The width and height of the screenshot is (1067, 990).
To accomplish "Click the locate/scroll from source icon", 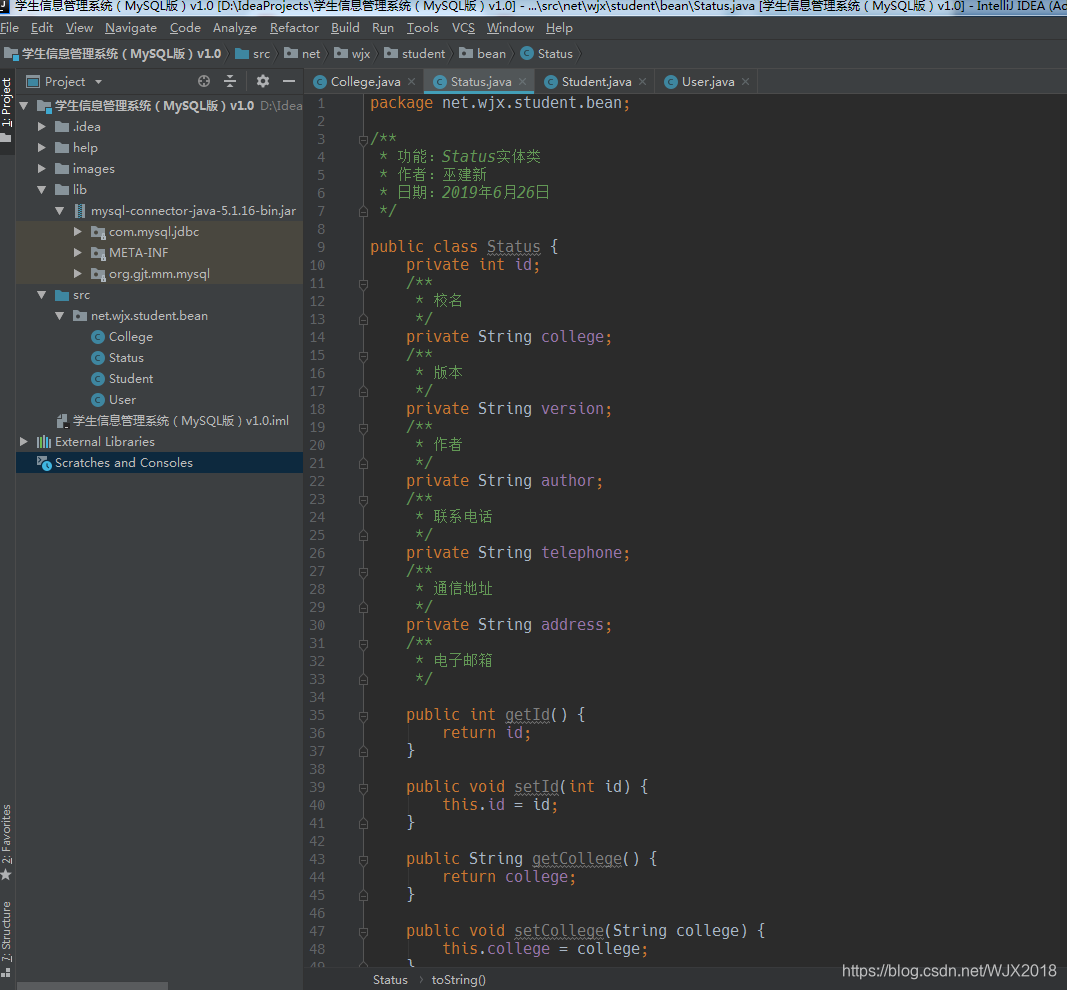I will point(203,82).
